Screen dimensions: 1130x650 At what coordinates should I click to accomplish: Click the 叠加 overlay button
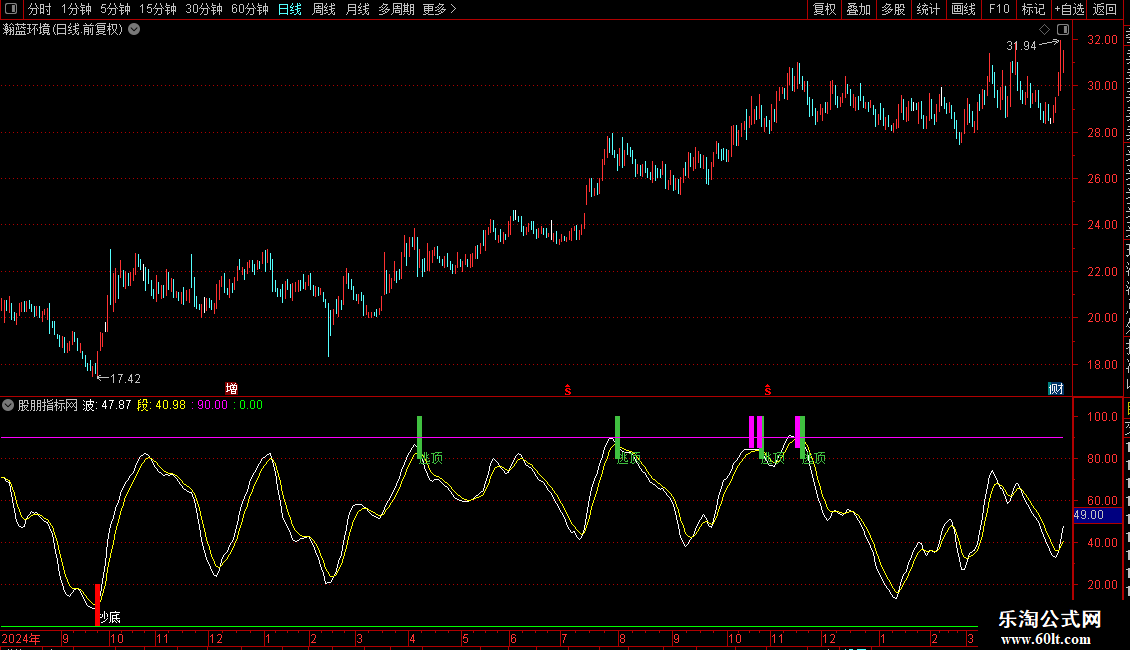(x=858, y=9)
